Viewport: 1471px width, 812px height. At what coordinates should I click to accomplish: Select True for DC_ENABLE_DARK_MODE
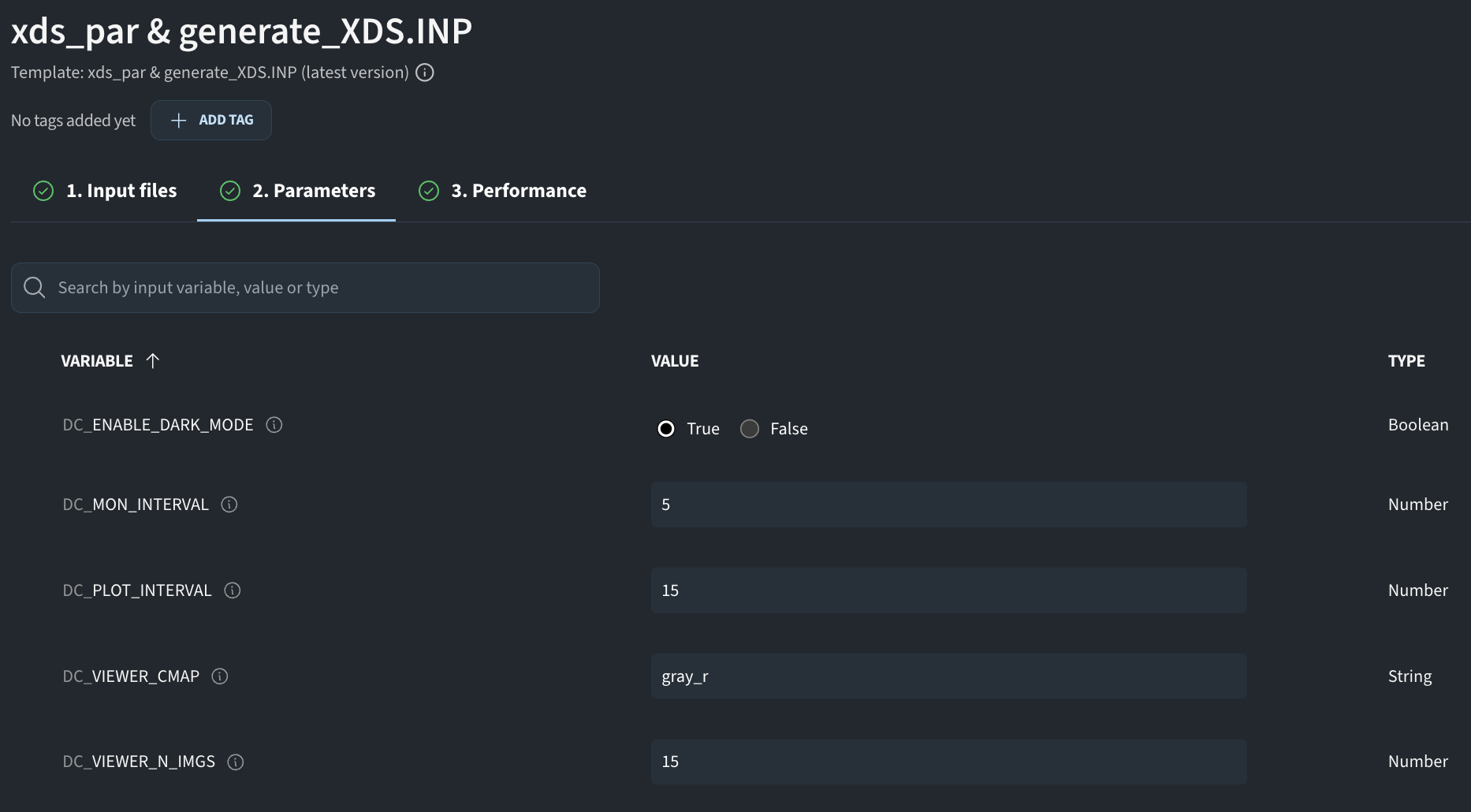point(666,429)
